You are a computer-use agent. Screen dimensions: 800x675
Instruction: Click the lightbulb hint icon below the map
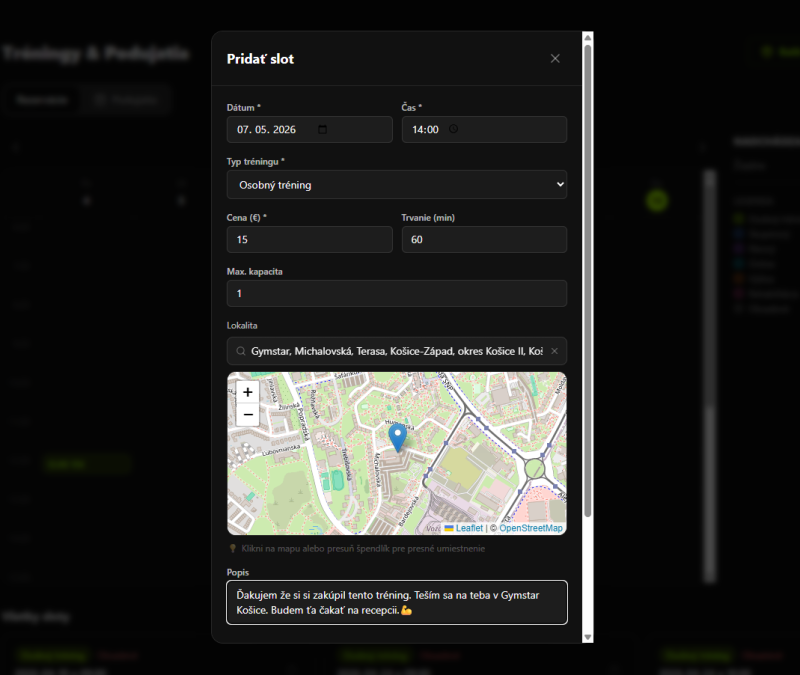pos(233,548)
